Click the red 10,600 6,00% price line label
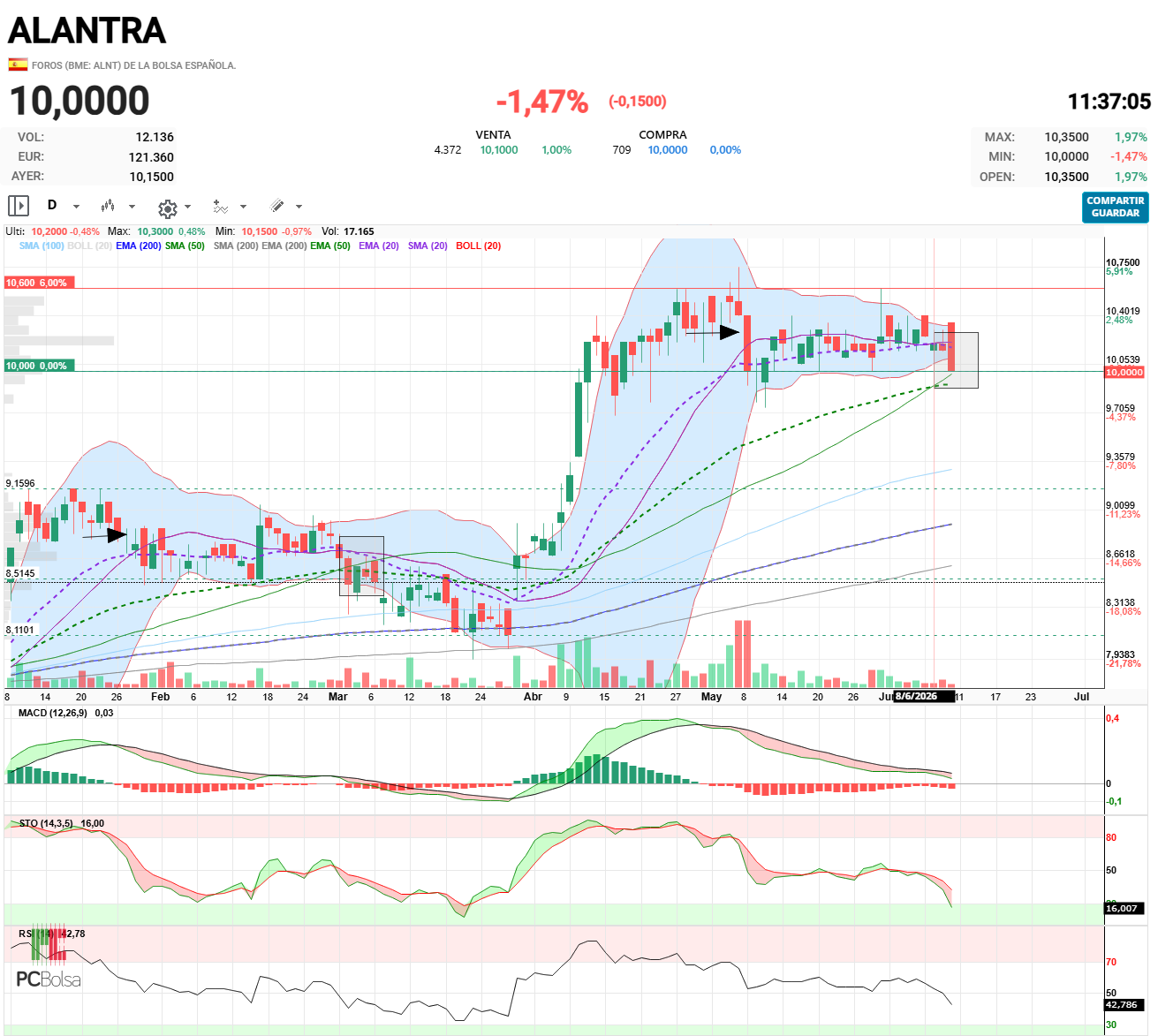 [x=40, y=283]
